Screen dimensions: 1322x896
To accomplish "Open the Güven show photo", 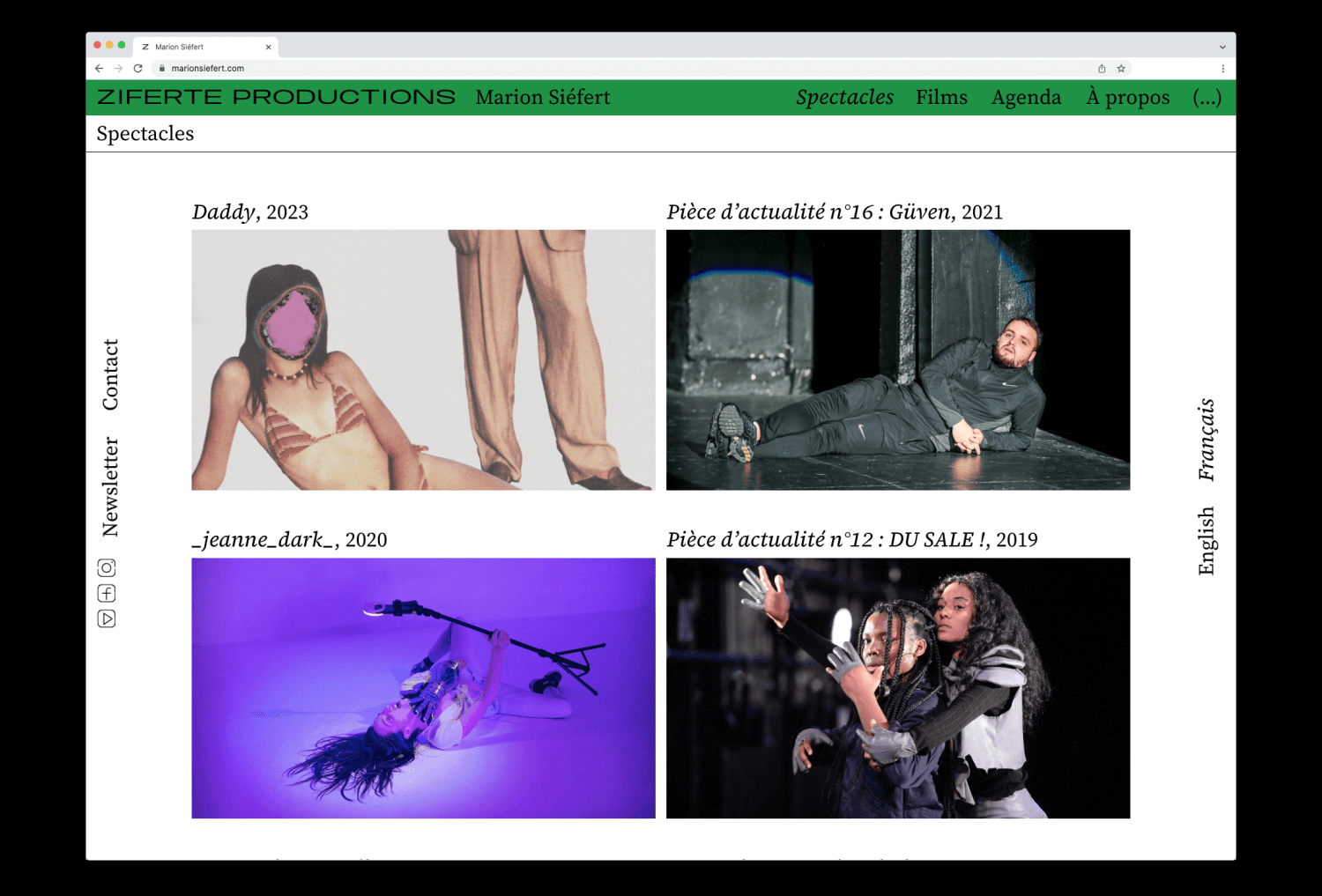I will 898,360.
